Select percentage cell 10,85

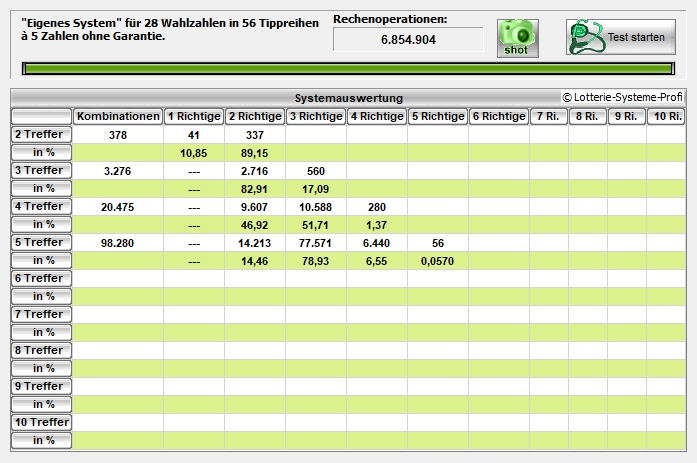point(194,153)
